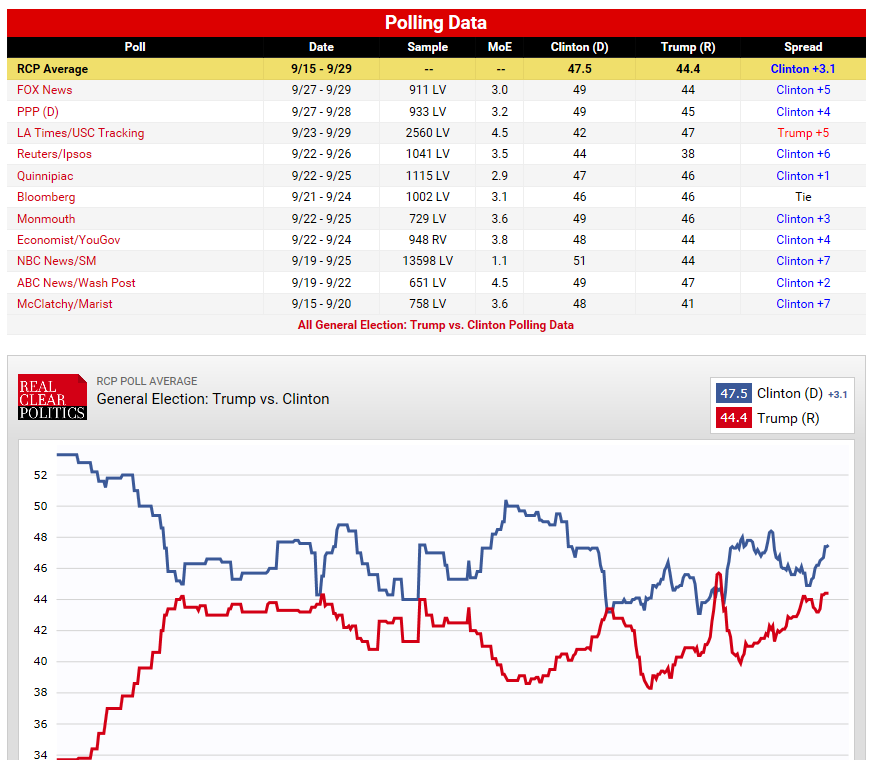Open the Monmouth poll link
Image resolution: width=876 pixels, height=760 pixels.
[46, 219]
